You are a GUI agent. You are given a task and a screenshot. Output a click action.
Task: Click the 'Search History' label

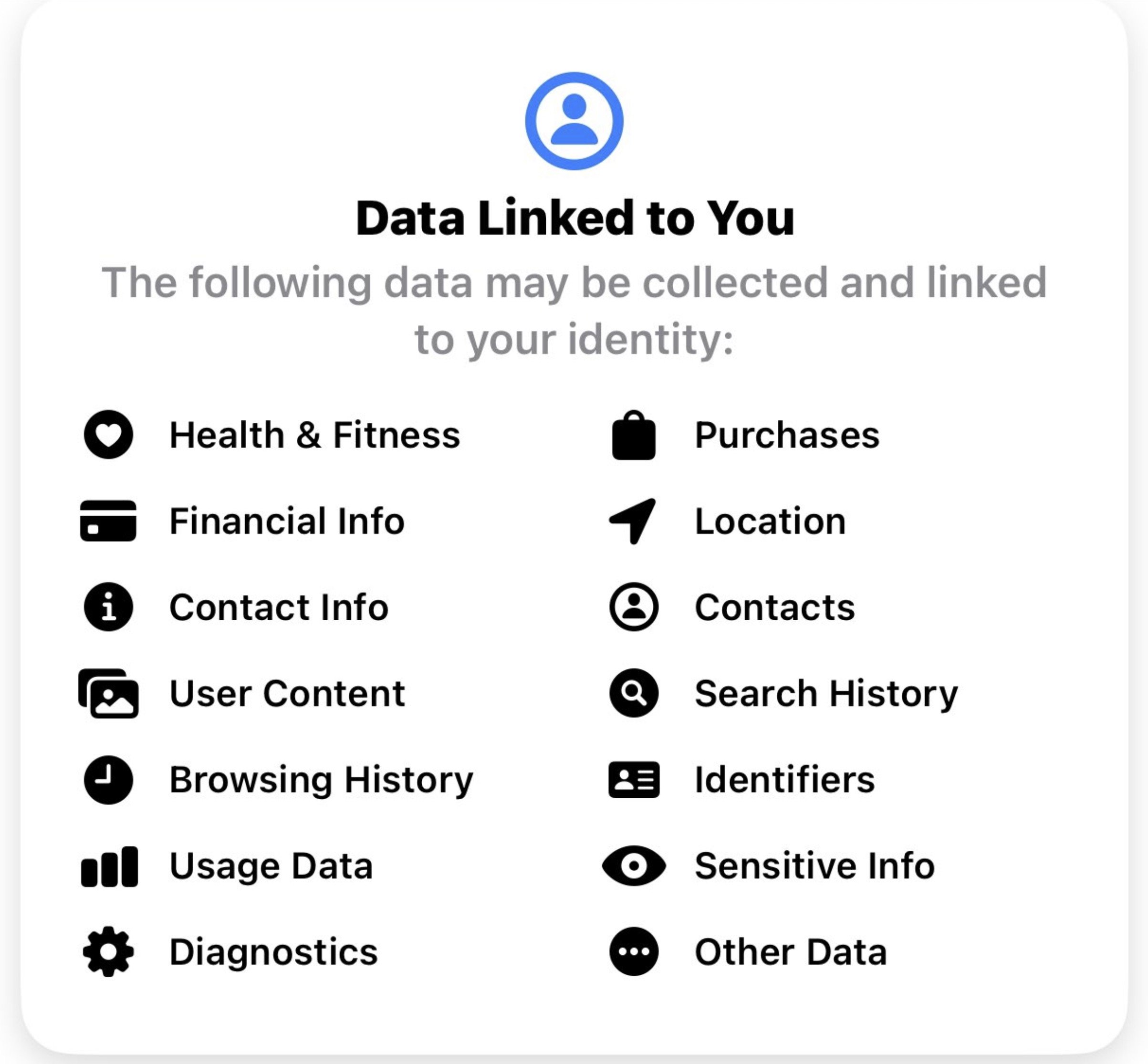tap(826, 693)
